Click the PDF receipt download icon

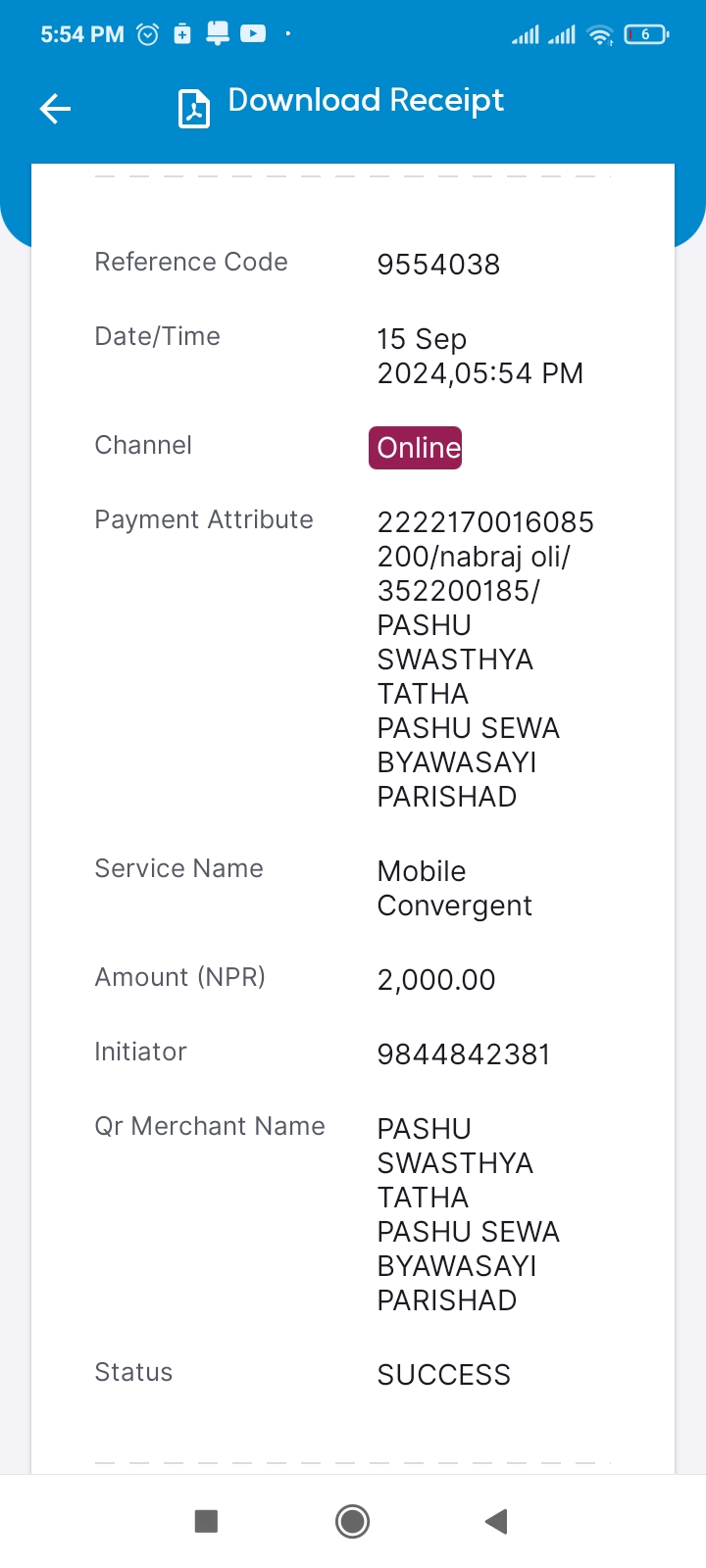pyautogui.click(x=194, y=109)
